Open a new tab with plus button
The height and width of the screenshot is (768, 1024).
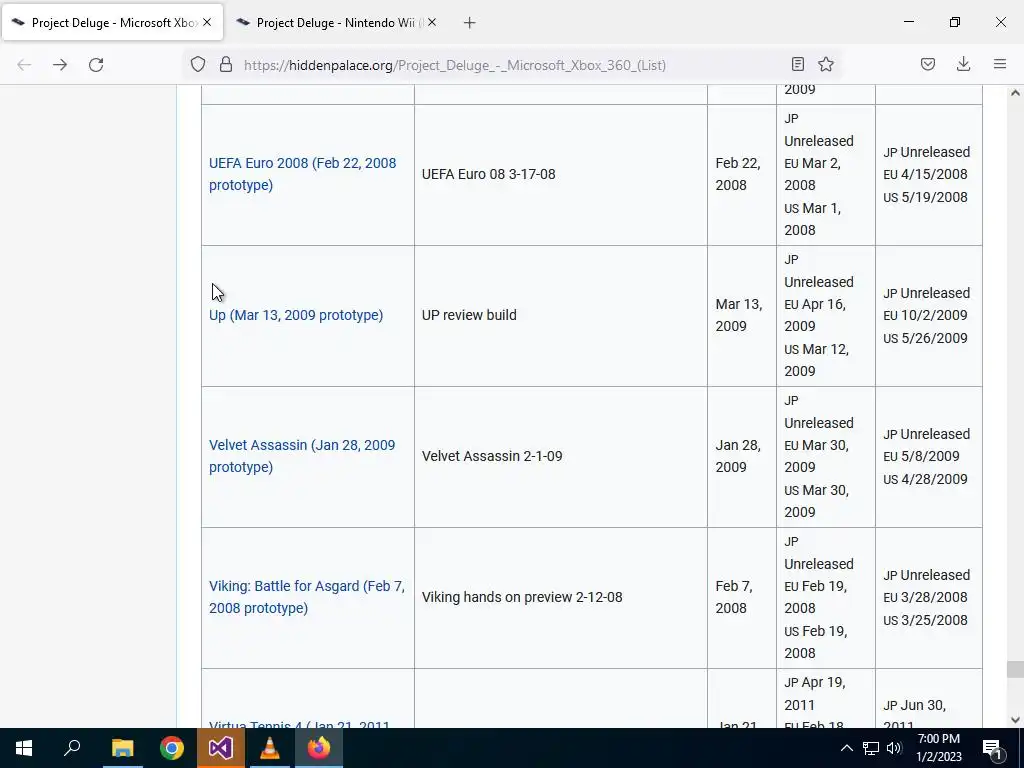469,23
